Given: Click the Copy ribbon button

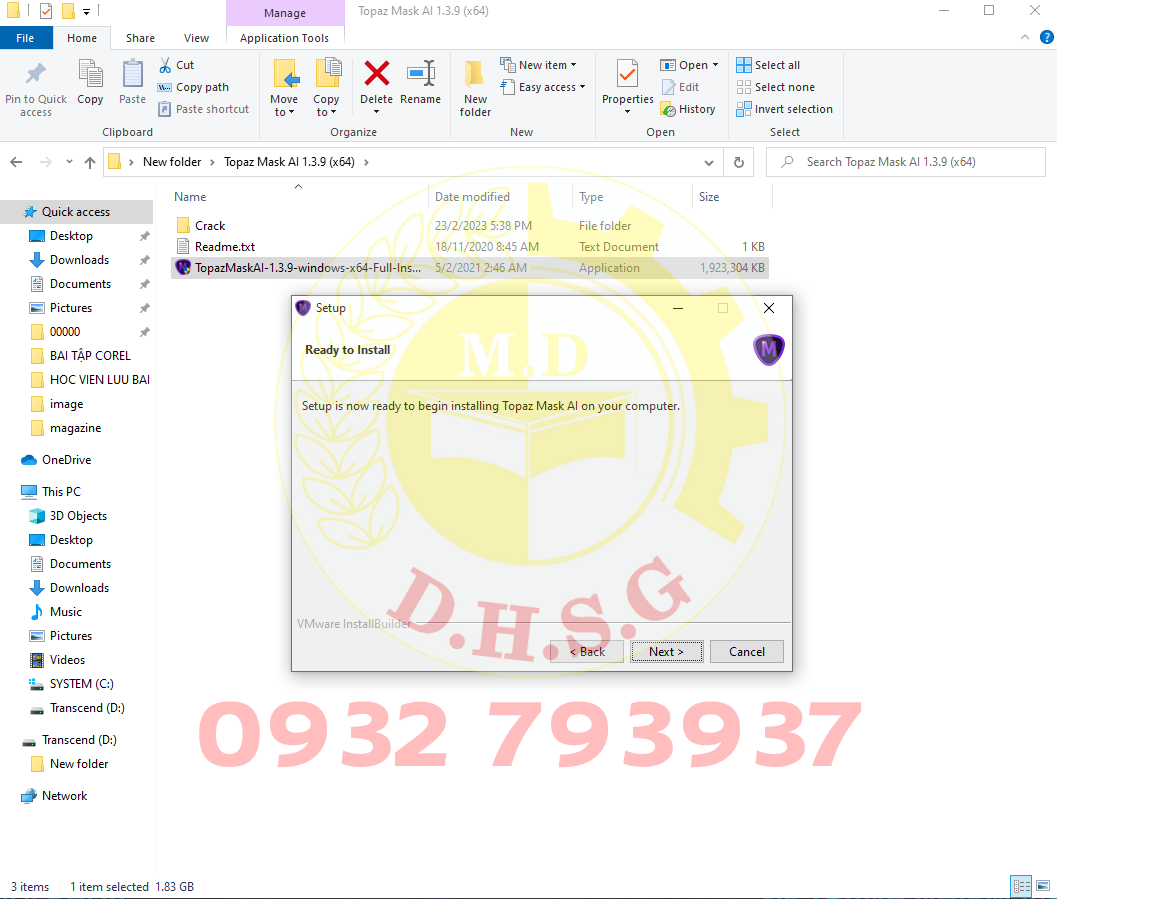Looking at the screenshot, I should coord(90,82).
